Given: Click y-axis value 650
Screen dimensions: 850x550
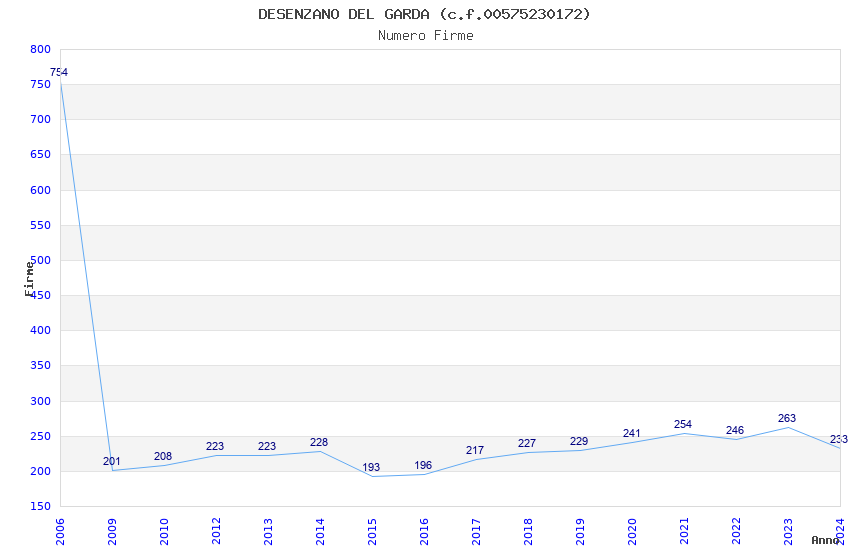Looking at the screenshot, I should pos(41,154).
